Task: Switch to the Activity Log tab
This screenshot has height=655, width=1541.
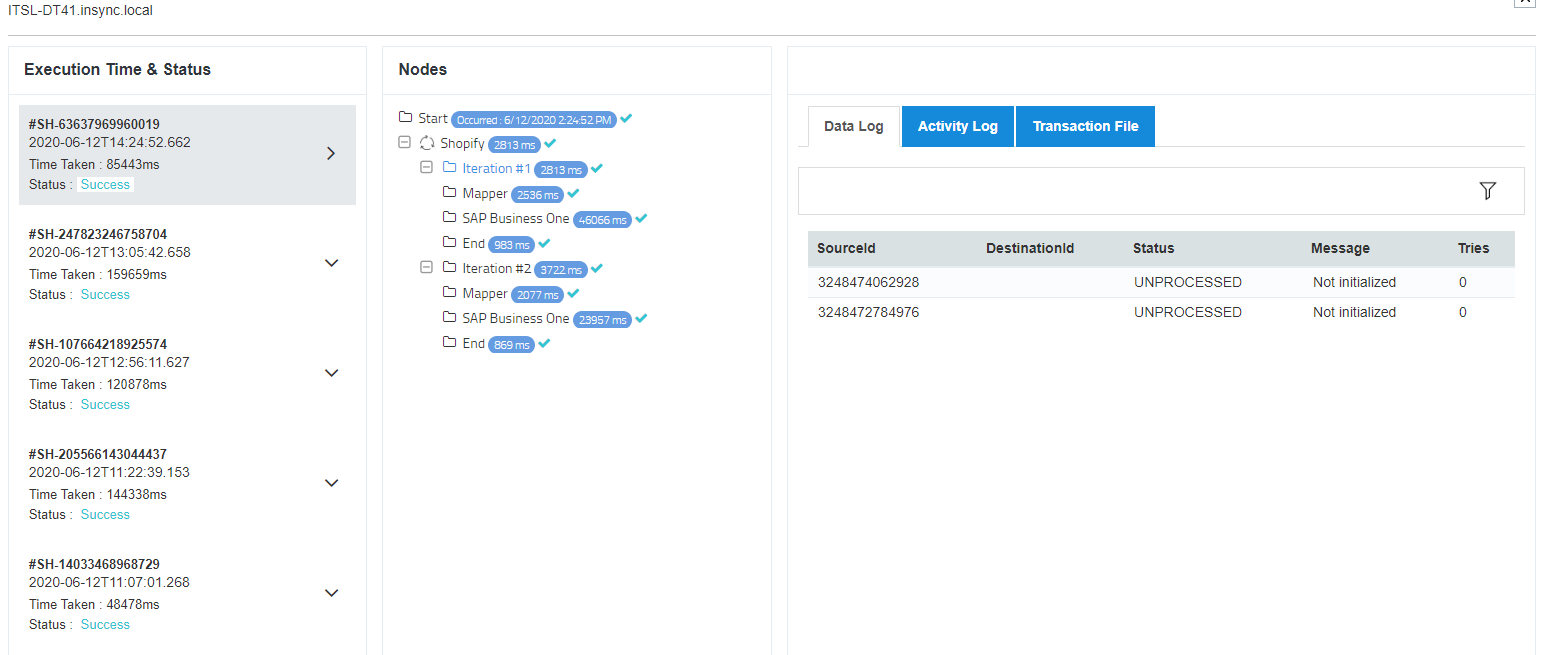Action: tap(957, 126)
